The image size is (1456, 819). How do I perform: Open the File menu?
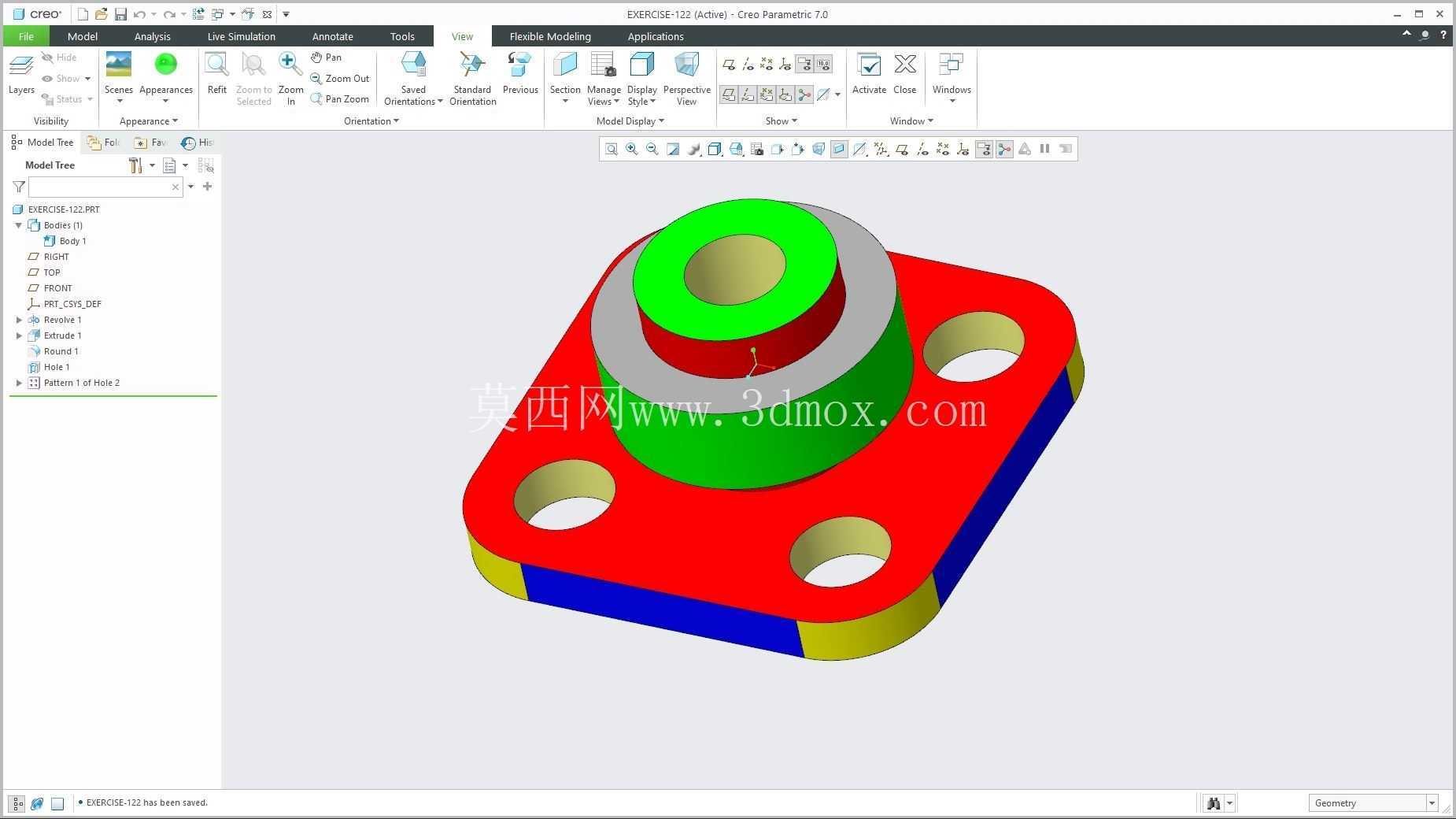pos(26,36)
